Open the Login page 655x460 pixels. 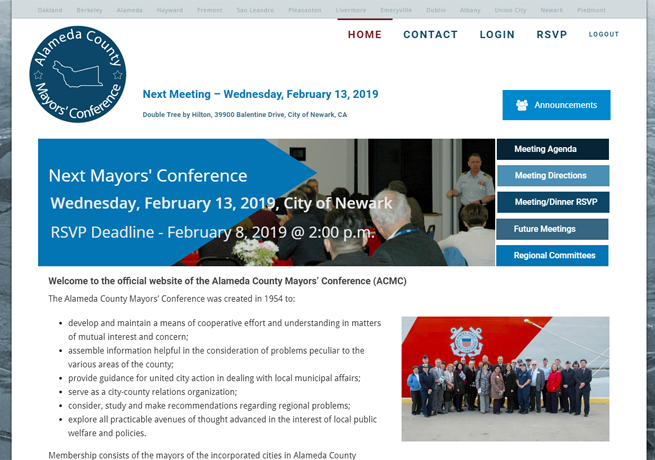497,34
